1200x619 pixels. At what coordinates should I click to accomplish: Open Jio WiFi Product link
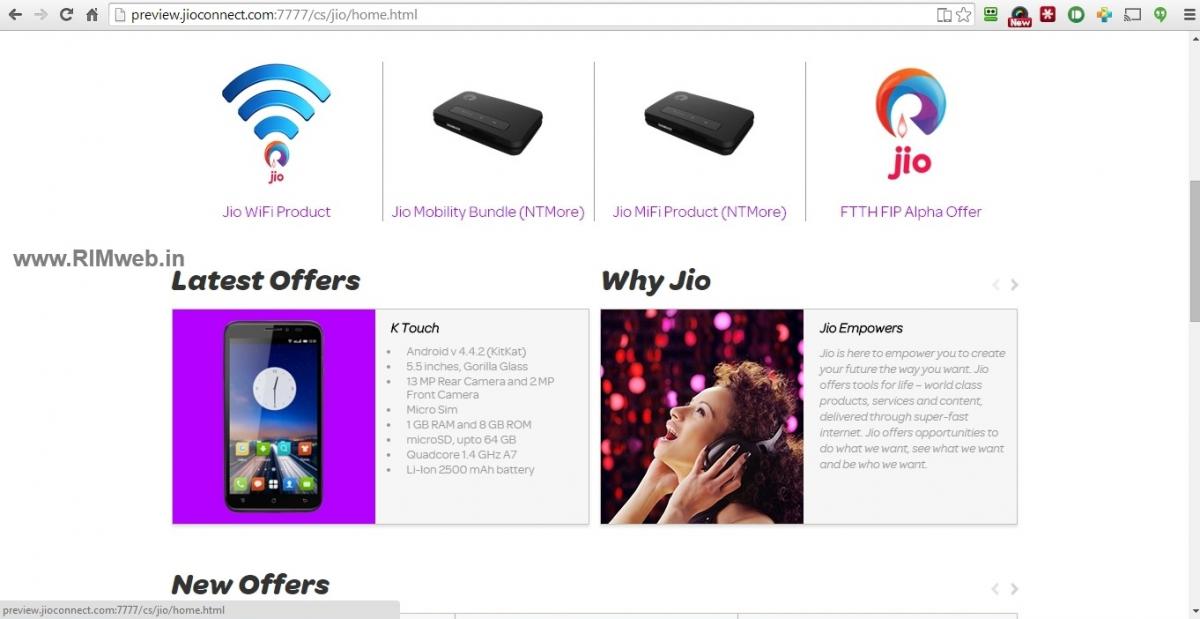click(276, 212)
